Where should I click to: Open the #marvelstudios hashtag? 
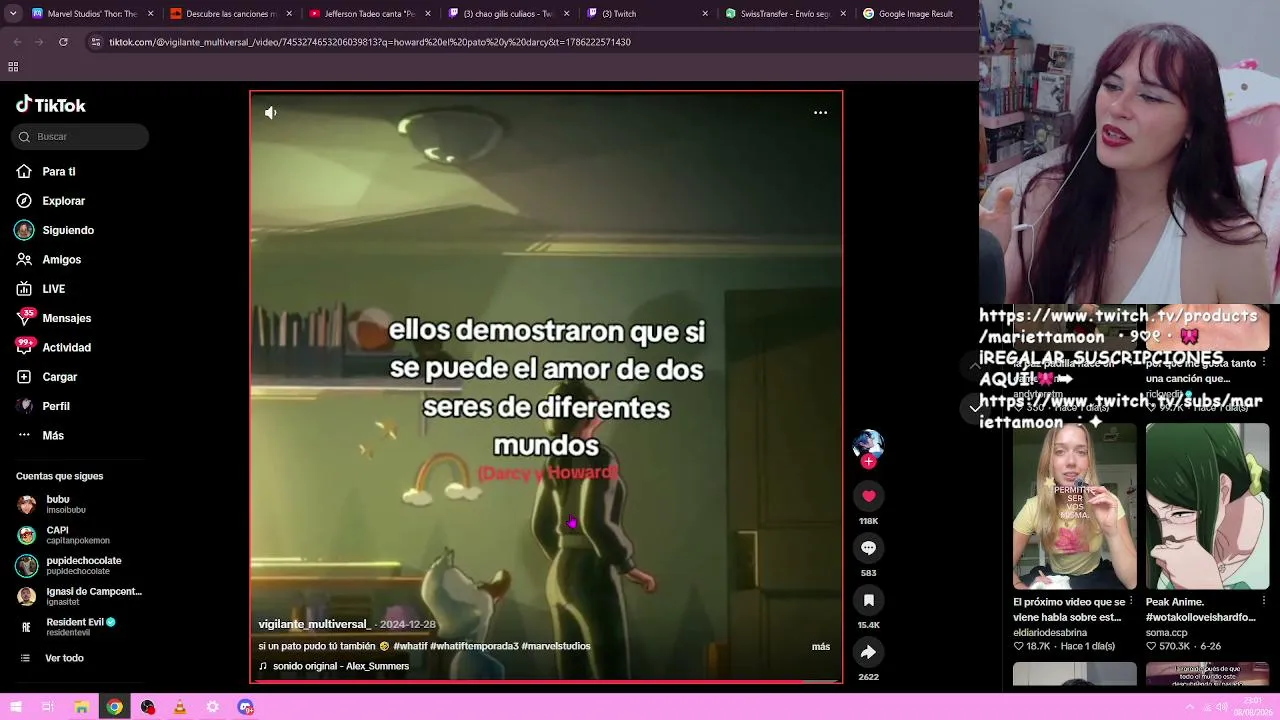pyautogui.click(x=556, y=646)
